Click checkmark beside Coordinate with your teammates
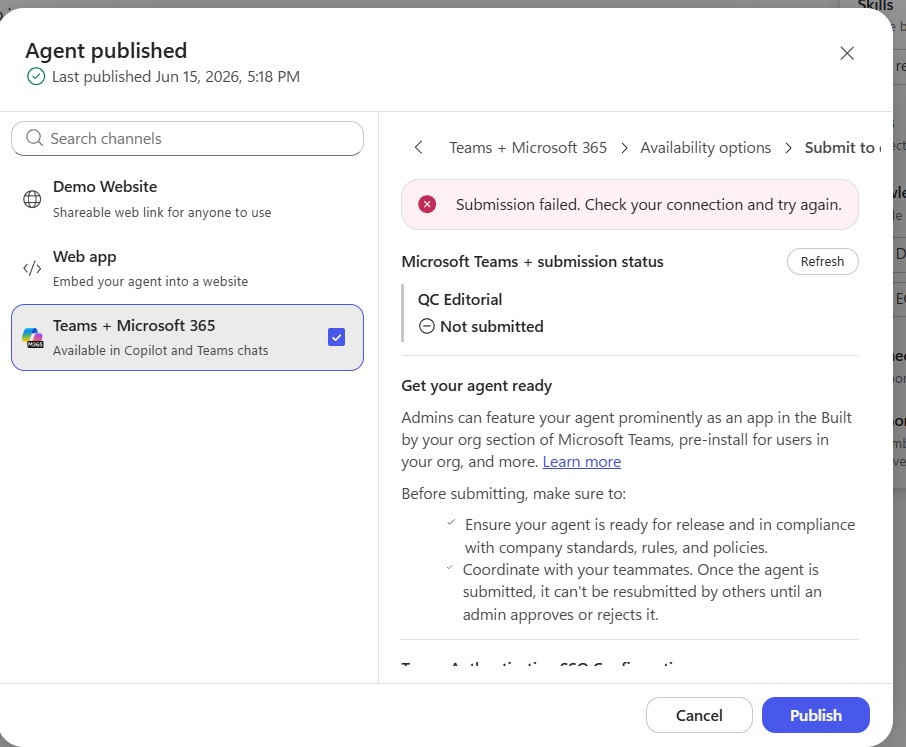The height and width of the screenshot is (747, 906). coord(449,567)
